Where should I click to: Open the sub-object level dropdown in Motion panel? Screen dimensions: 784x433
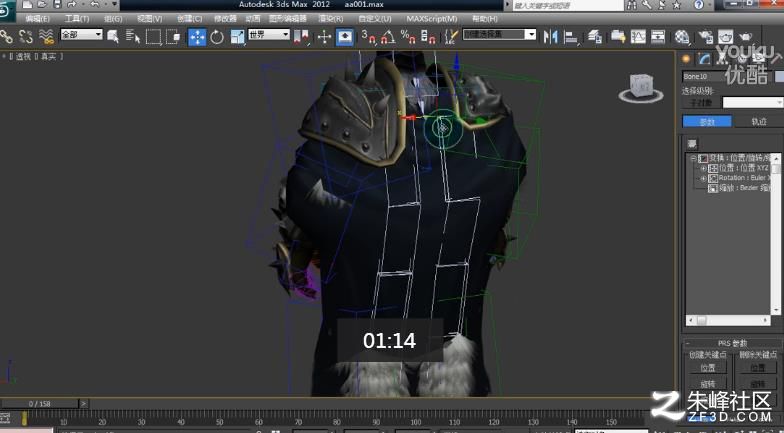753,102
